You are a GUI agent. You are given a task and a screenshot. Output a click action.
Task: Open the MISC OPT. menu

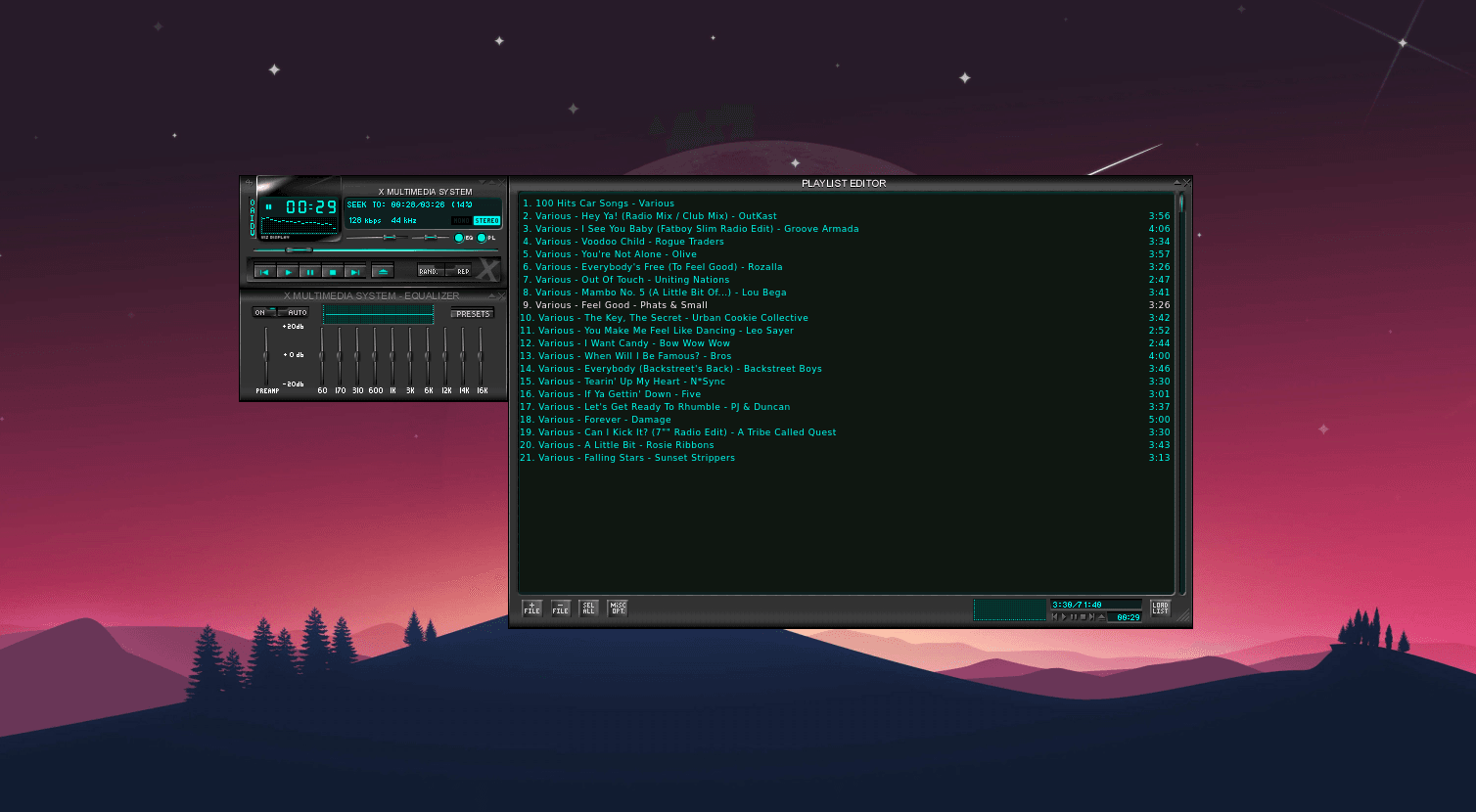click(x=618, y=608)
